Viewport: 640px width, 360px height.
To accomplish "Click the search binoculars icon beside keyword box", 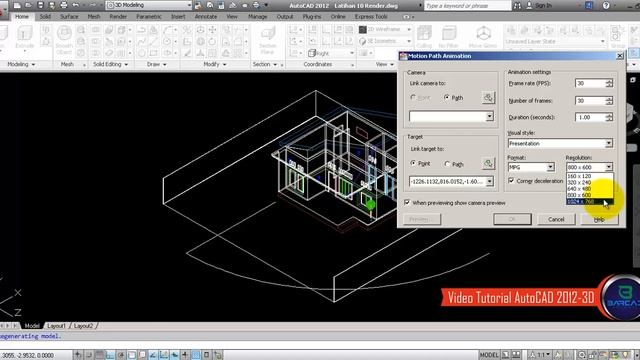I will 517,5.
